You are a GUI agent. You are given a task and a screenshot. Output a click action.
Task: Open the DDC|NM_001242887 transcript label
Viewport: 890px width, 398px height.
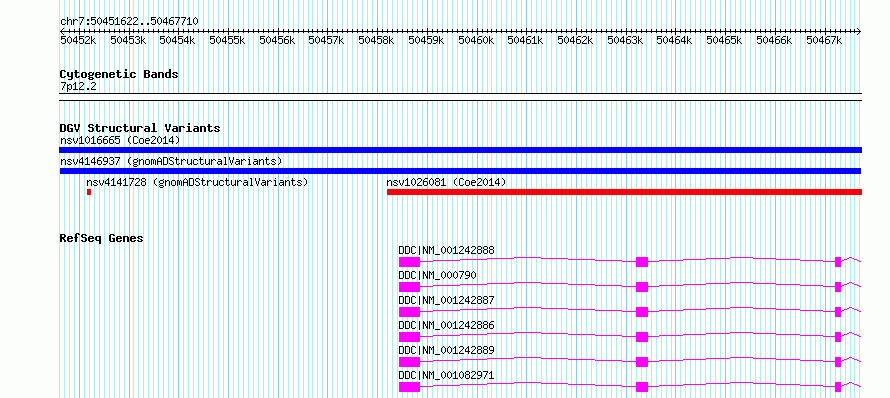[446, 300]
